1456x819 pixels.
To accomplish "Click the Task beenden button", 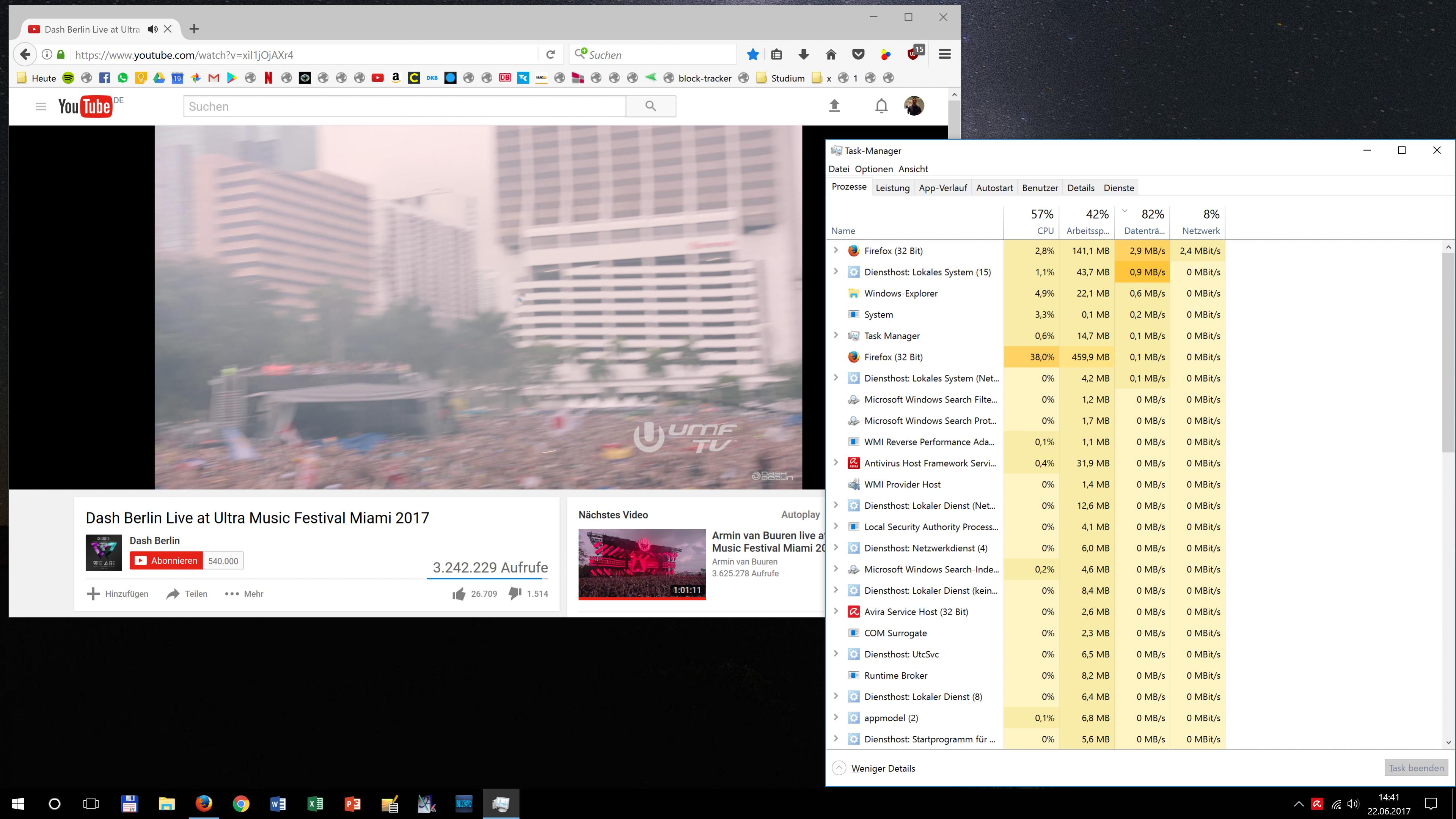I will 1416,768.
